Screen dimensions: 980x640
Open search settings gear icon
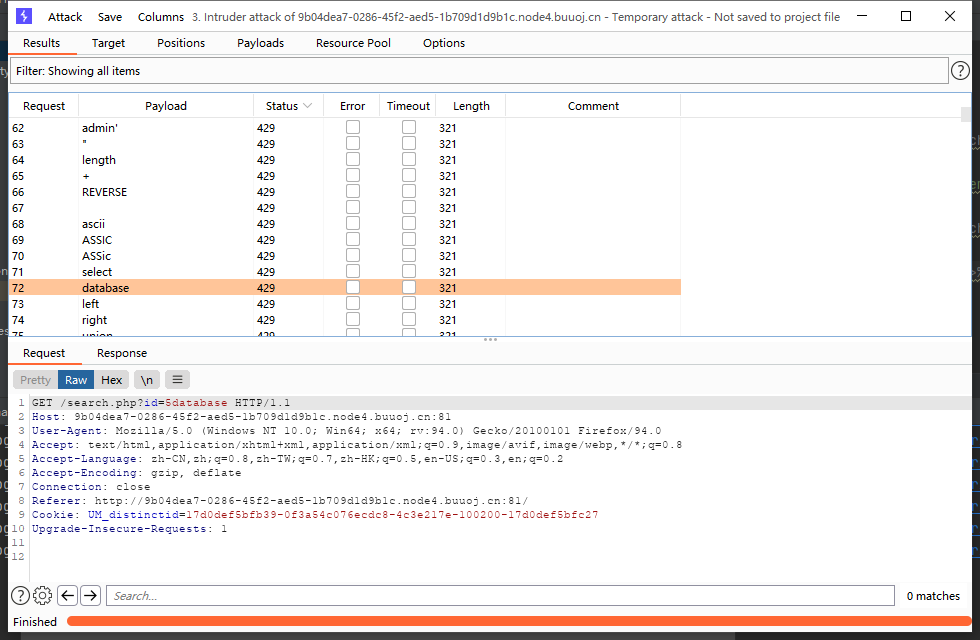click(x=42, y=595)
